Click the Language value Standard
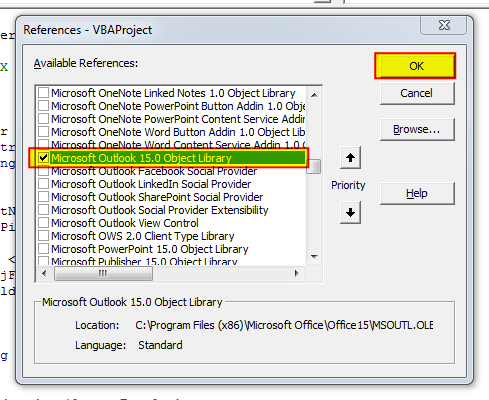This screenshot has height=400, width=489. (160, 345)
